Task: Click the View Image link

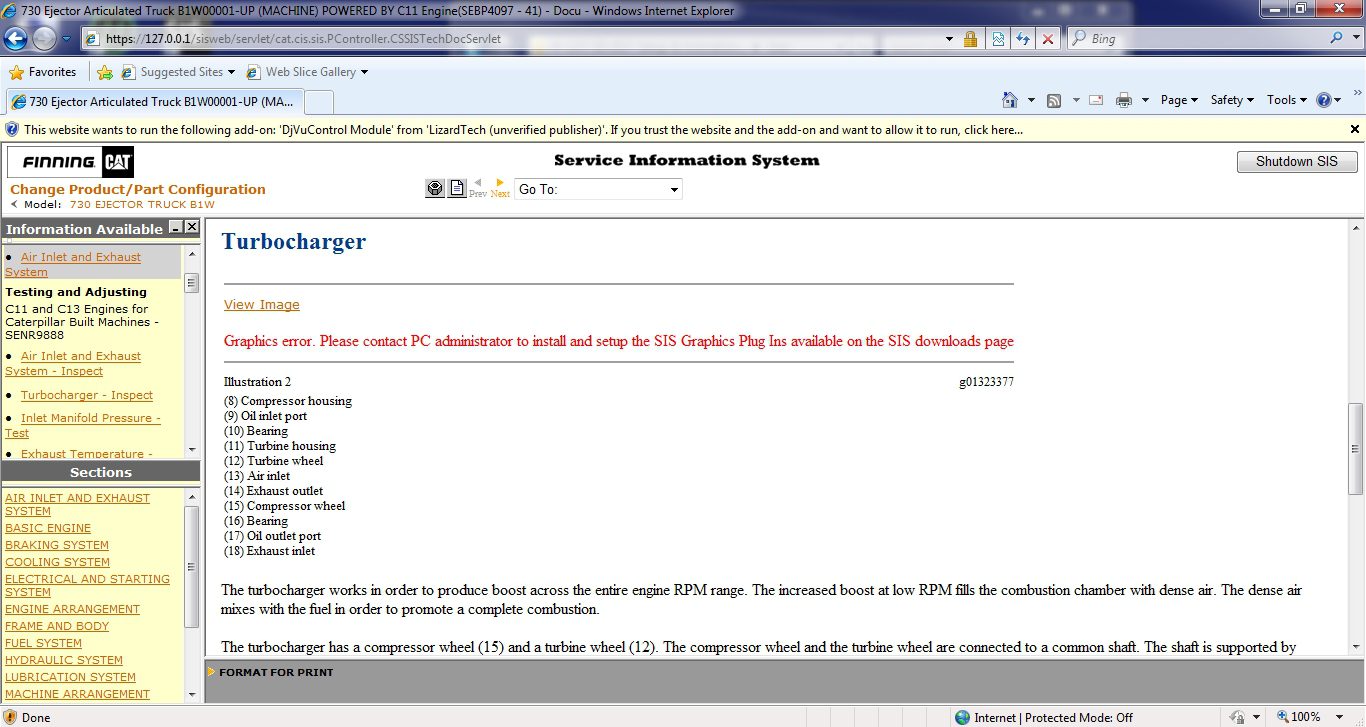Action: point(262,305)
